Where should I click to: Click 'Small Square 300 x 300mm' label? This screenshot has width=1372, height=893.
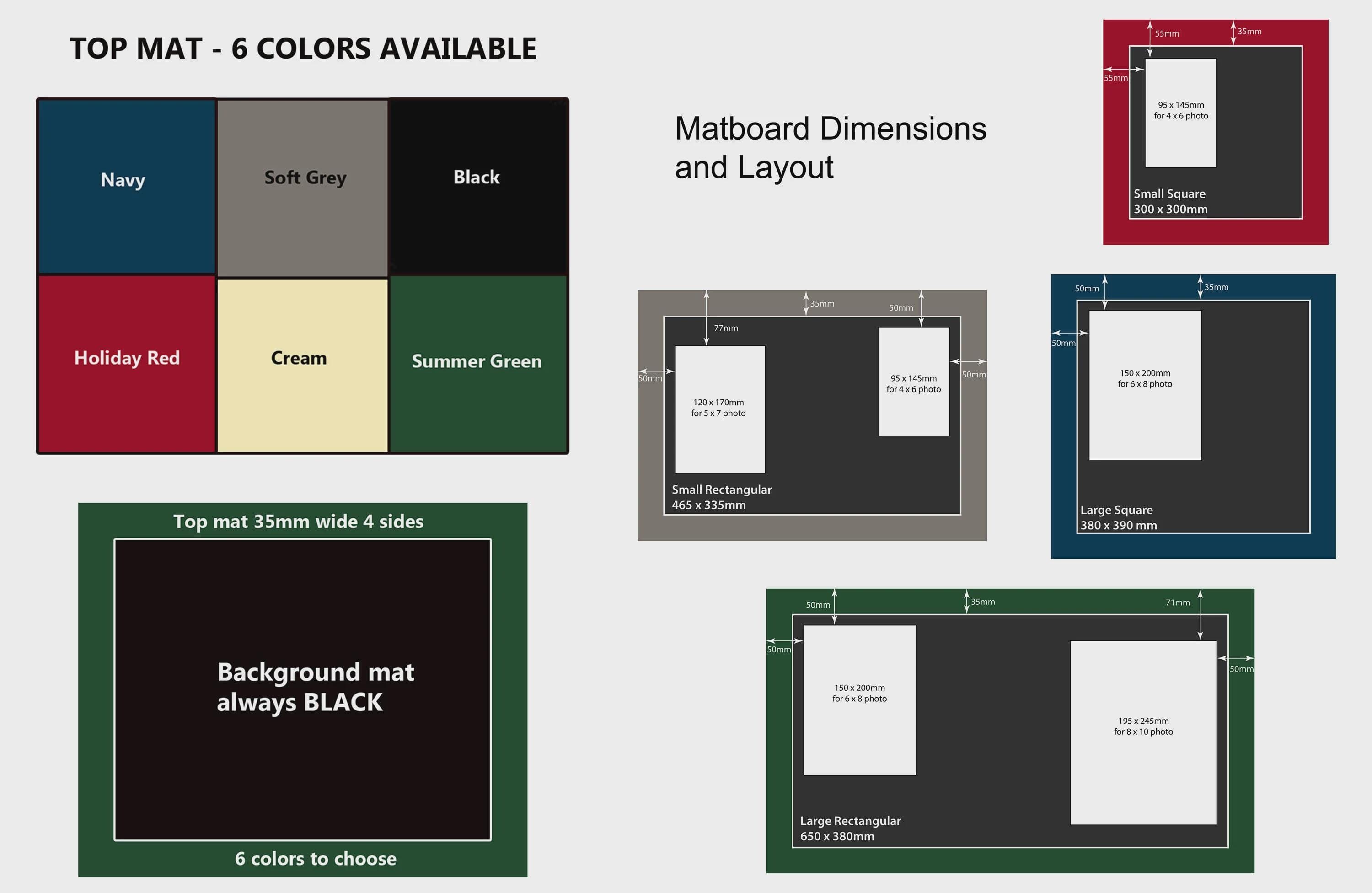click(1170, 201)
